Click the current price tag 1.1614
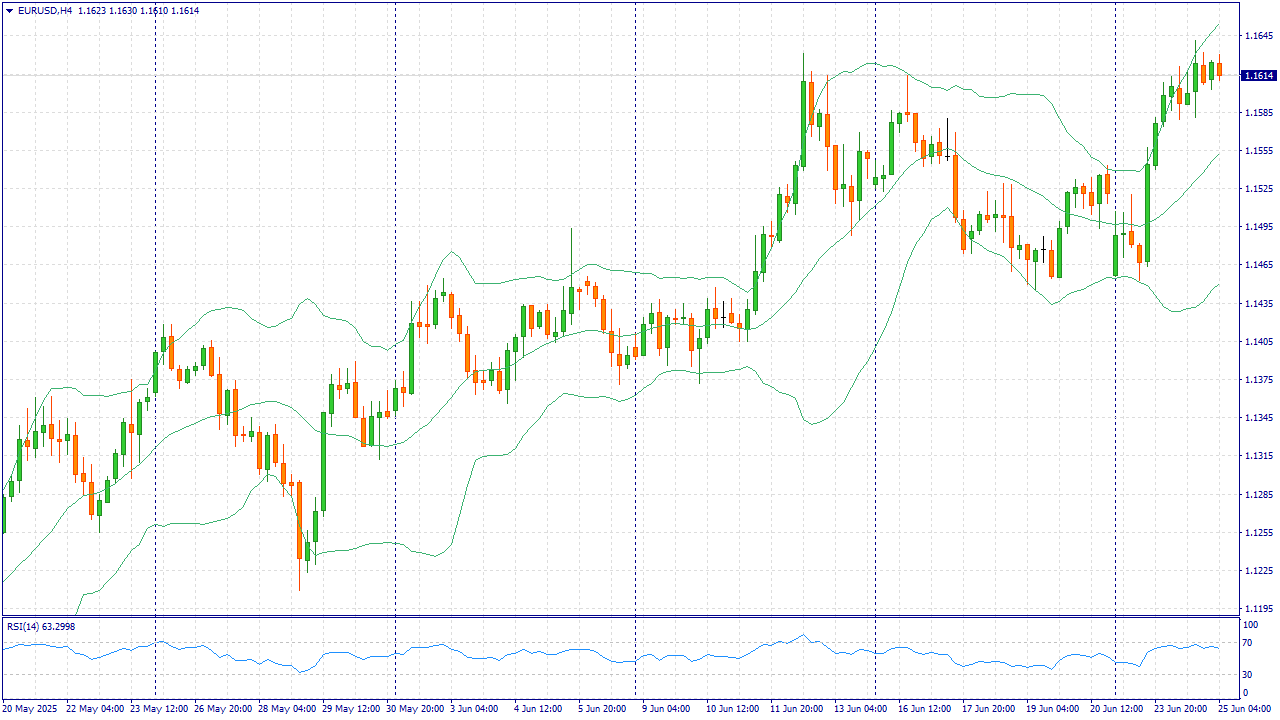This screenshot has height=720, width=1280. click(x=1258, y=75)
